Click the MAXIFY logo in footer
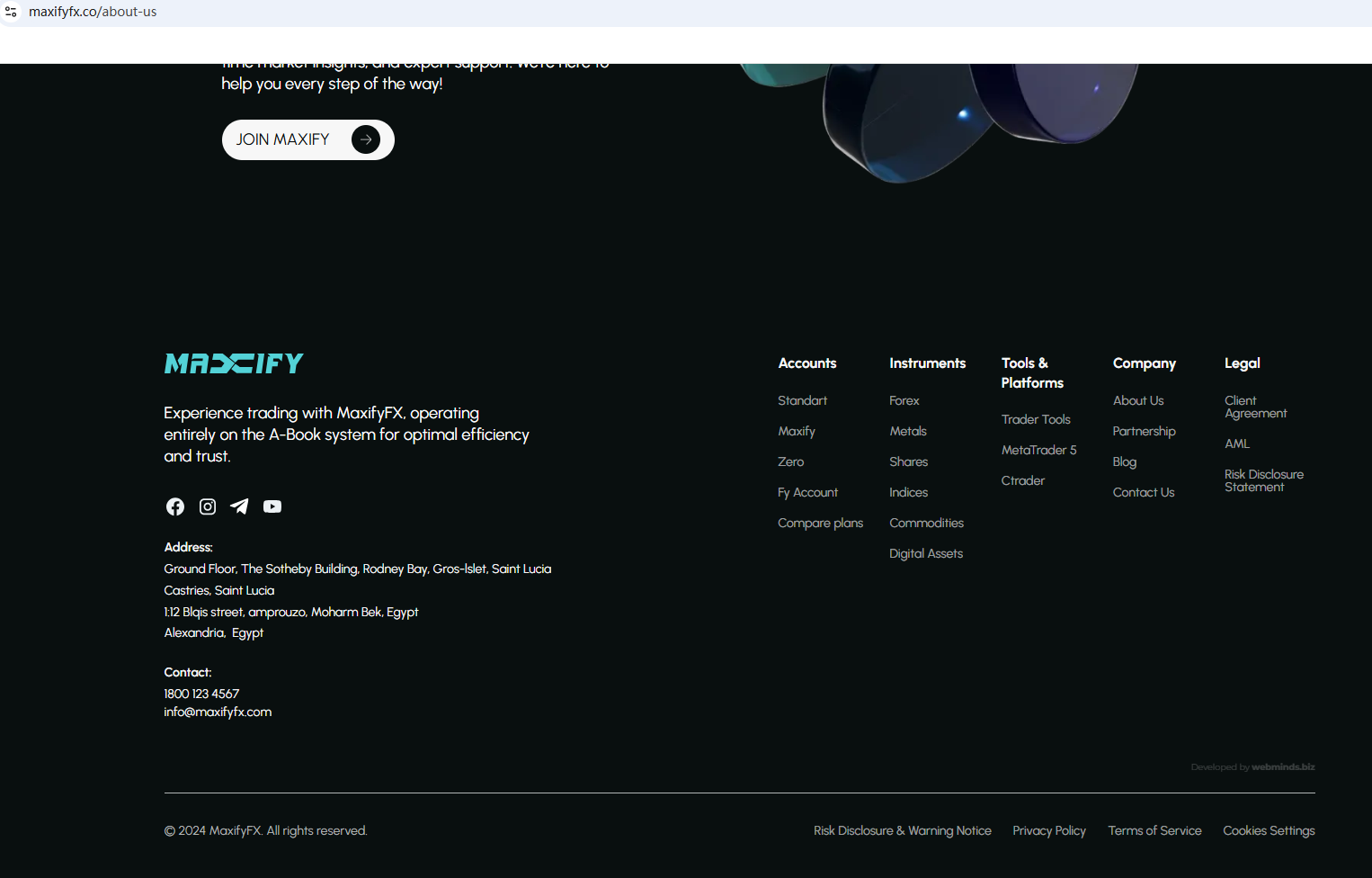Image resolution: width=1372 pixels, height=878 pixels. point(234,363)
